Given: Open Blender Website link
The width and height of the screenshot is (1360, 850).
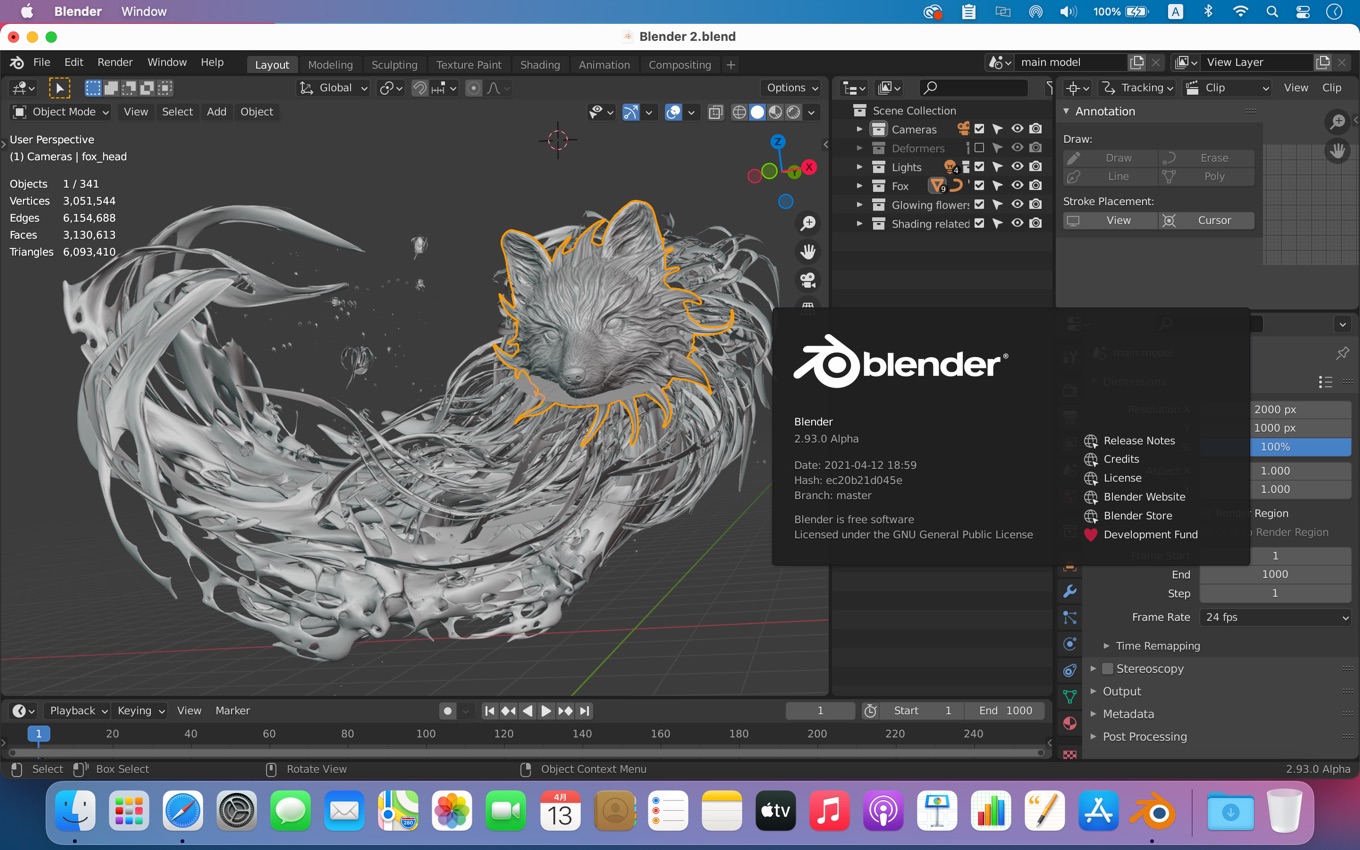Looking at the screenshot, I should (x=1144, y=497).
